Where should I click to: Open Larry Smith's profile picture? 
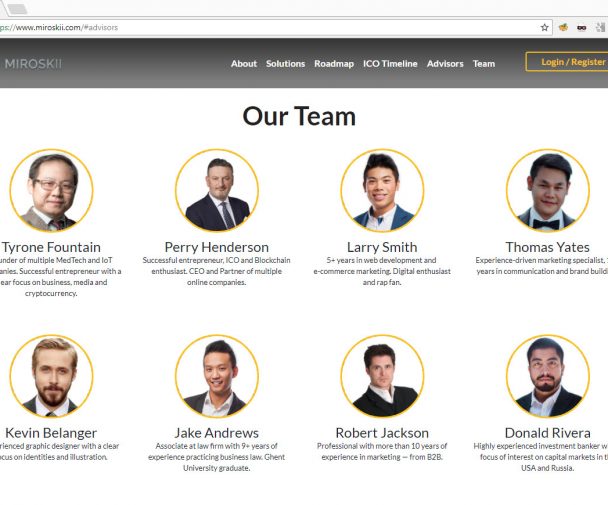click(382, 190)
